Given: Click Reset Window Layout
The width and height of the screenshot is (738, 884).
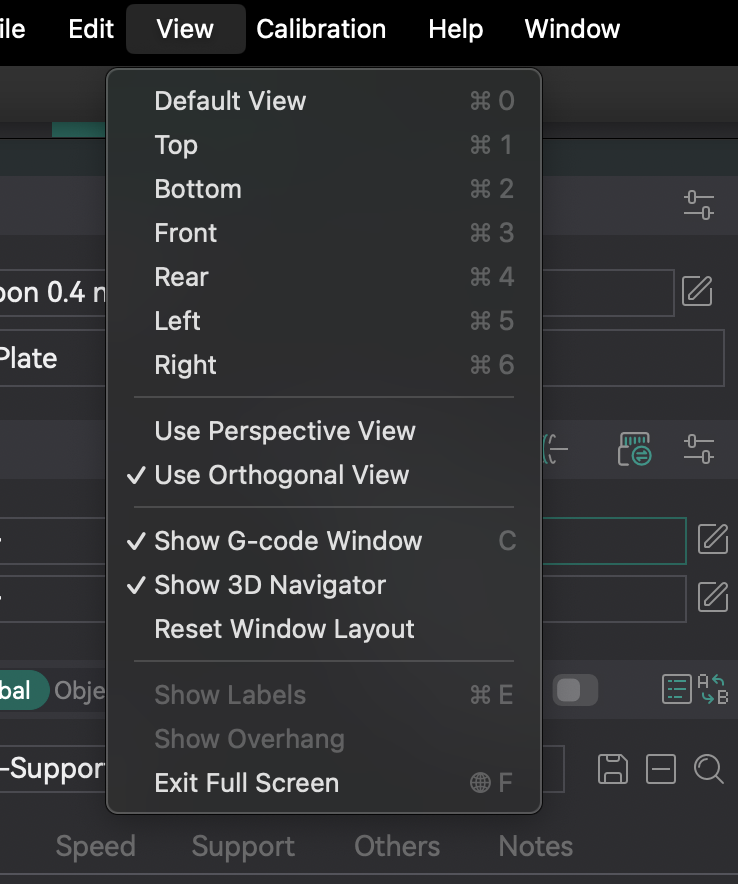Looking at the screenshot, I should pos(284,629).
